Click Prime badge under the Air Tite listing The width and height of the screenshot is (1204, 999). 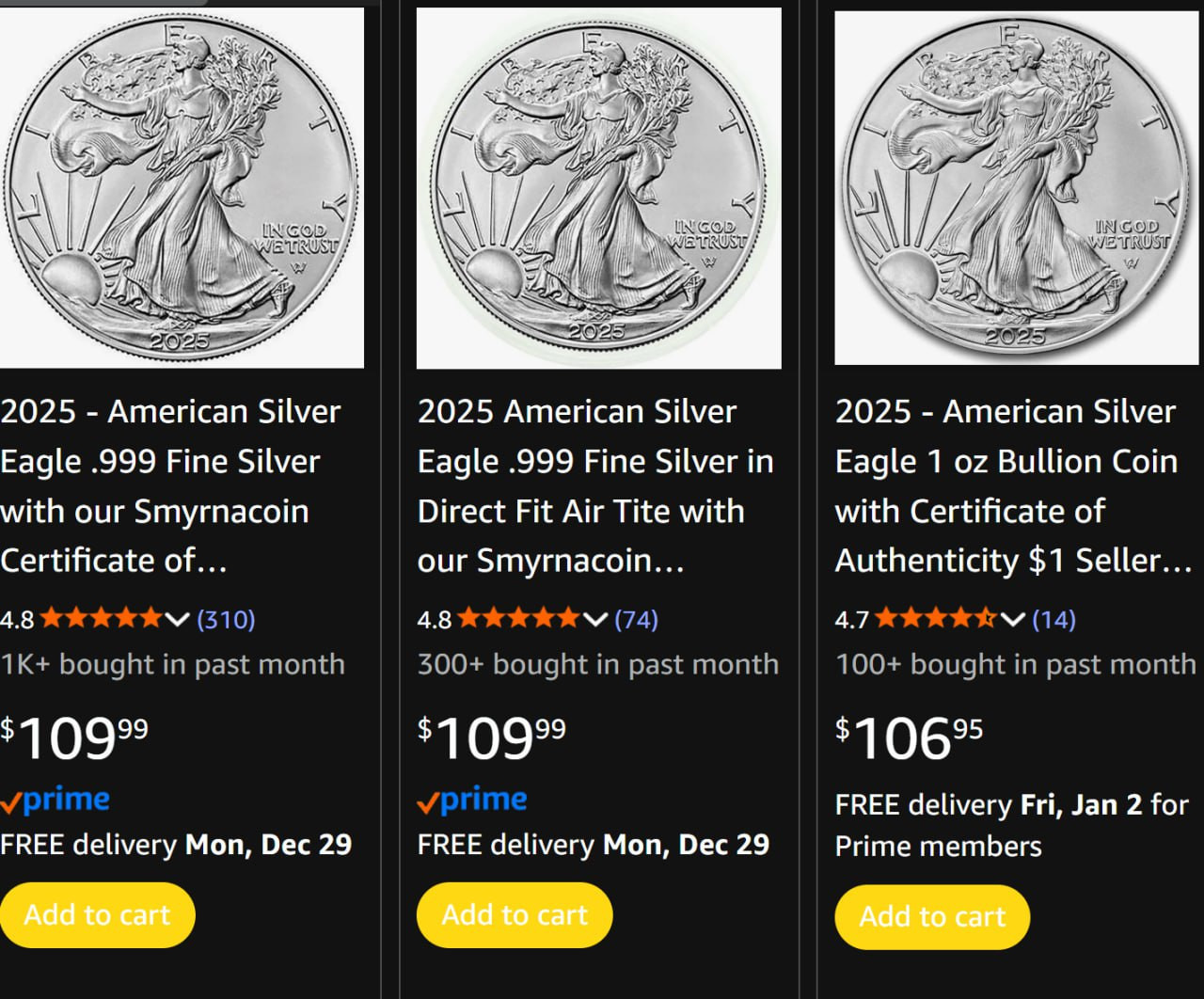coord(473,801)
